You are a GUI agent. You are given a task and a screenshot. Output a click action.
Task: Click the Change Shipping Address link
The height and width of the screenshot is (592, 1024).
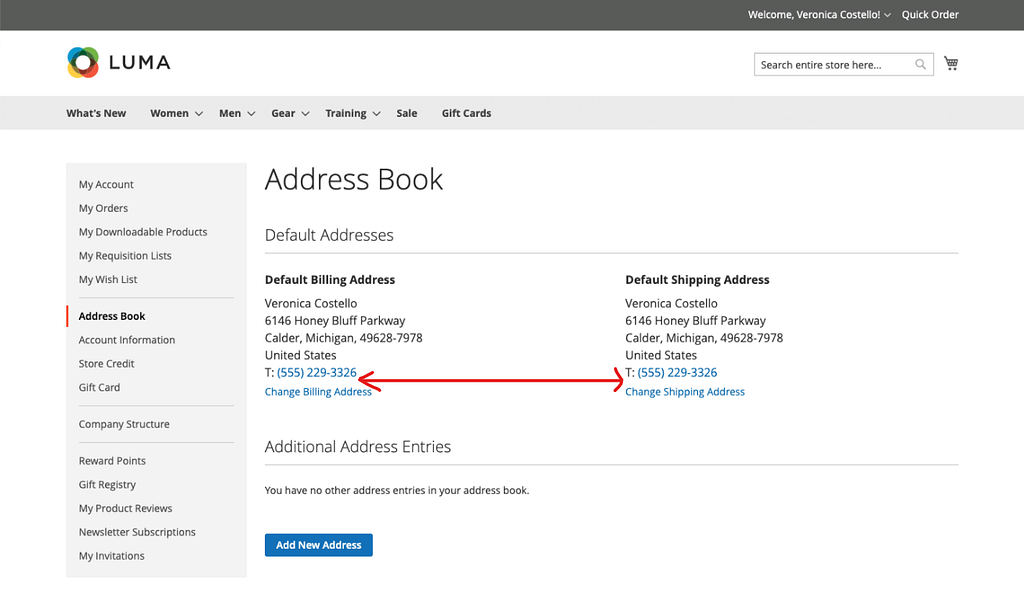point(685,392)
